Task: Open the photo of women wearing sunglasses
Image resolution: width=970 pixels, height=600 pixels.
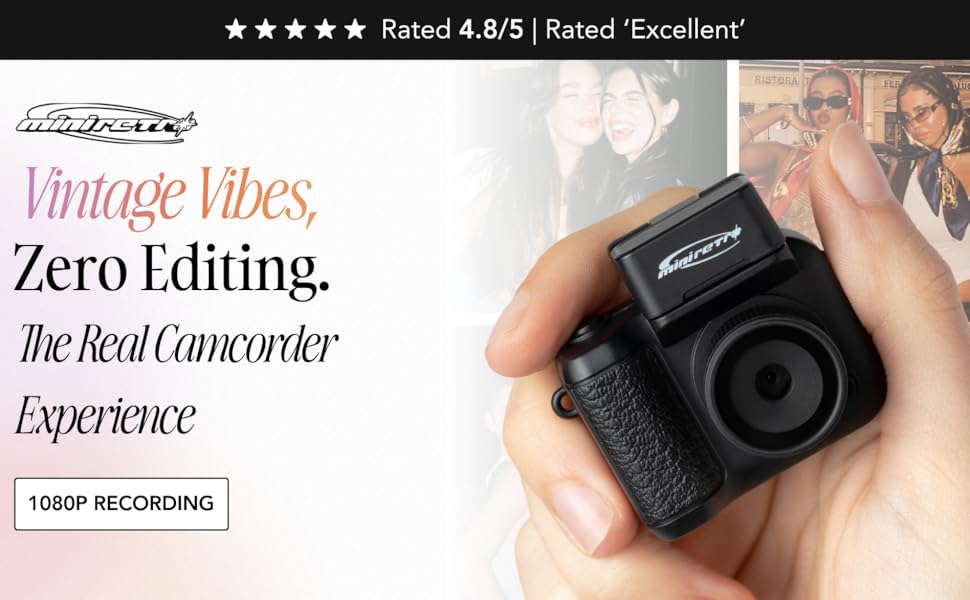Action: tap(854, 142)
